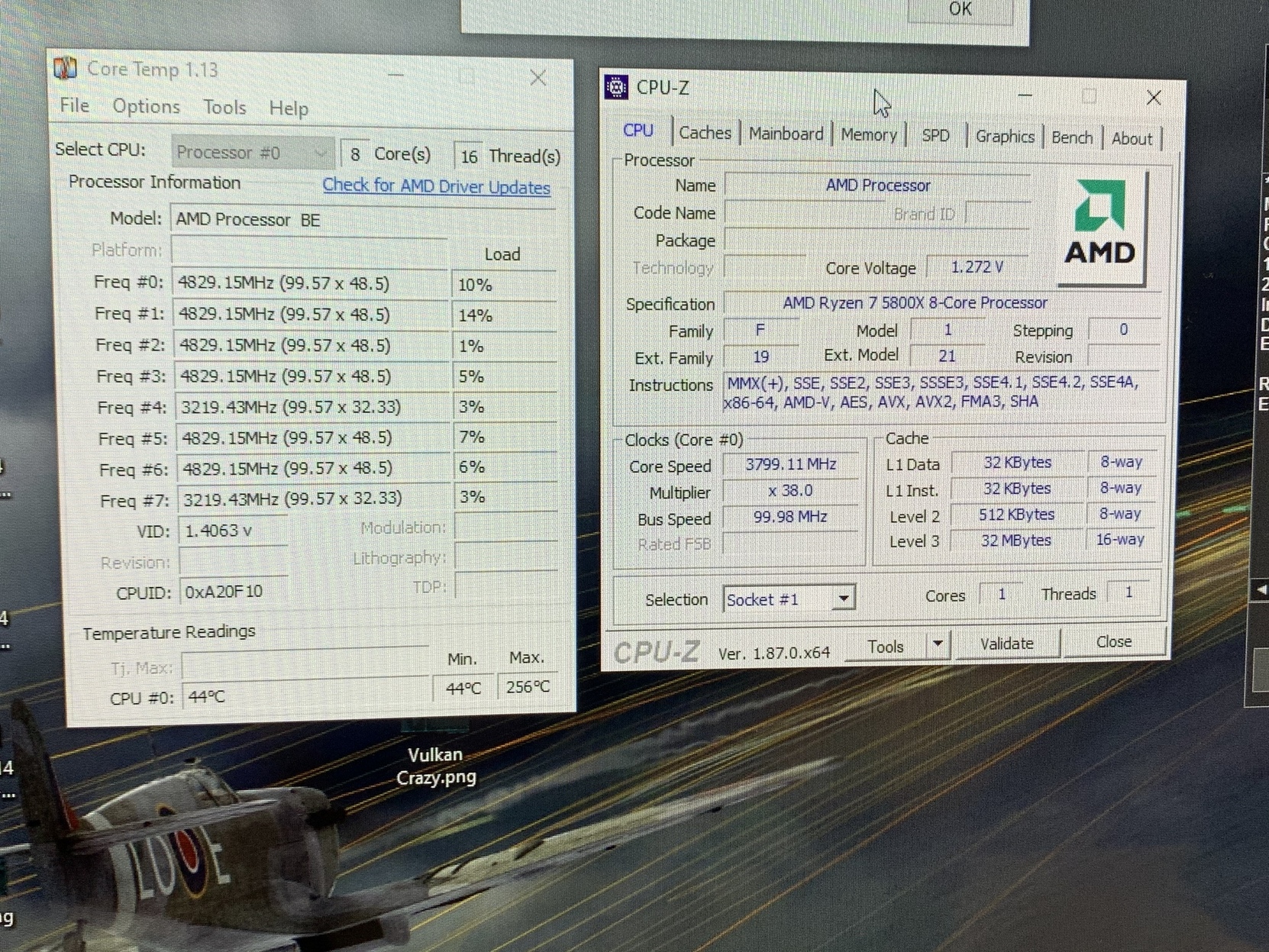Open the Options menu in Core Temp
The height and width of the screenshot is (952, 1269).
pyautogui.click(x=146, y=106)
